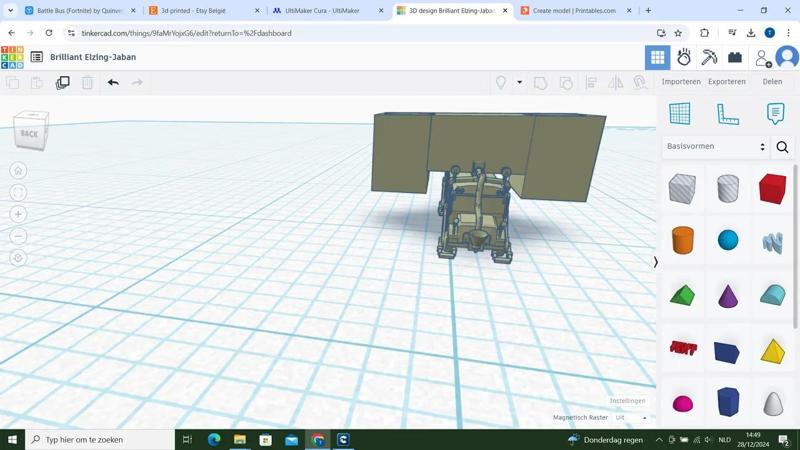
Task: Pick the teal round roof shape
Action: pyautogui.click(x=773, y=295)
